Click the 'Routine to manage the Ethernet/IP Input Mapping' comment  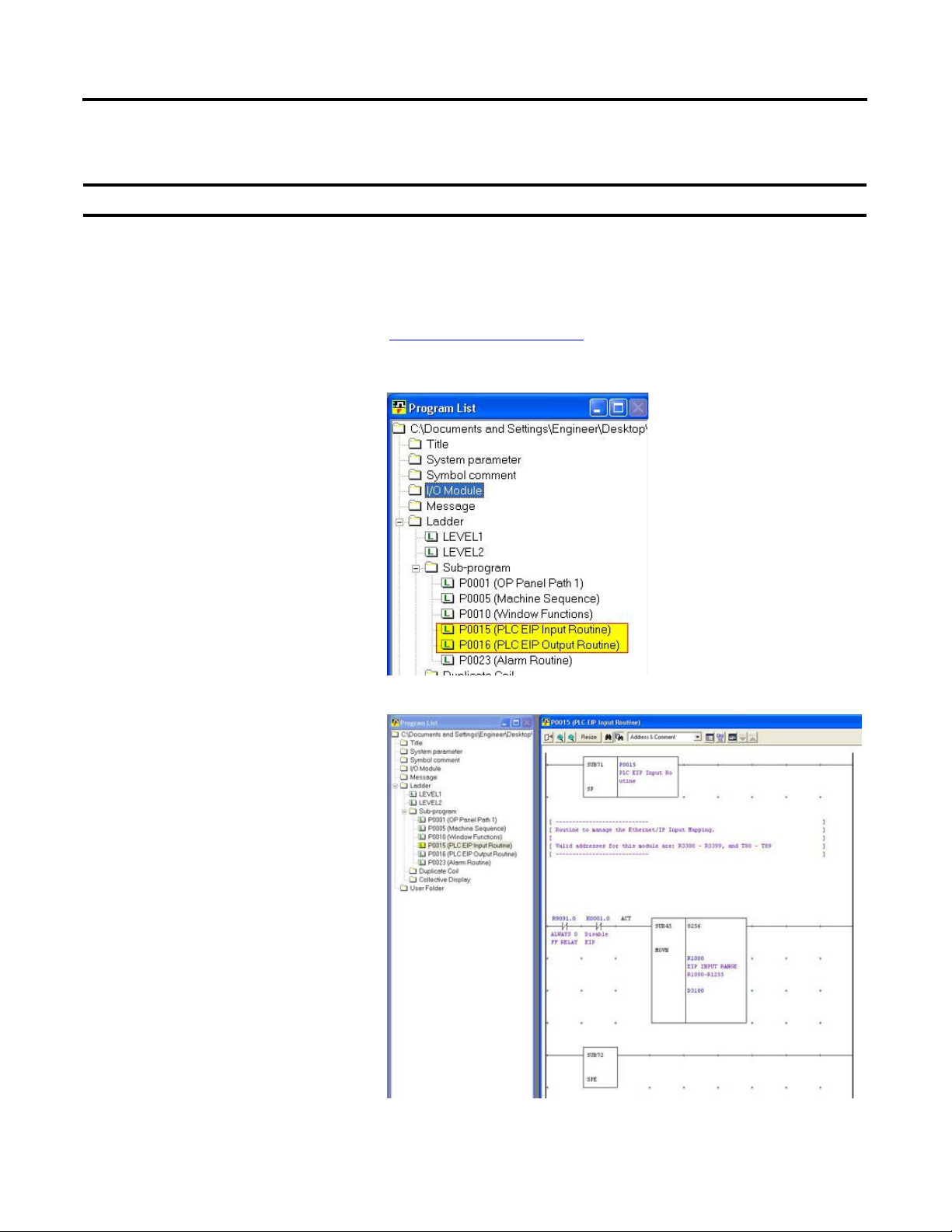coord(634,829)
